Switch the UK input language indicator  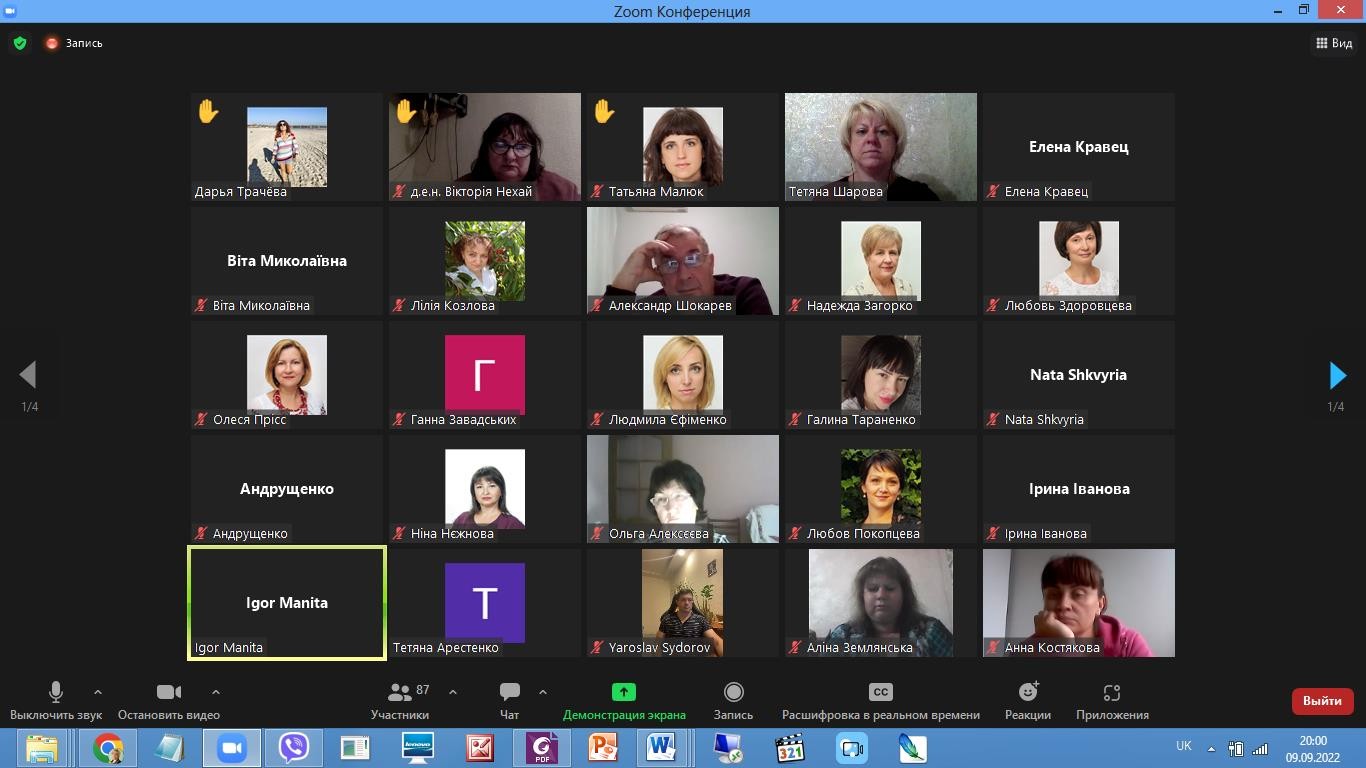[x=1184, y=746]
